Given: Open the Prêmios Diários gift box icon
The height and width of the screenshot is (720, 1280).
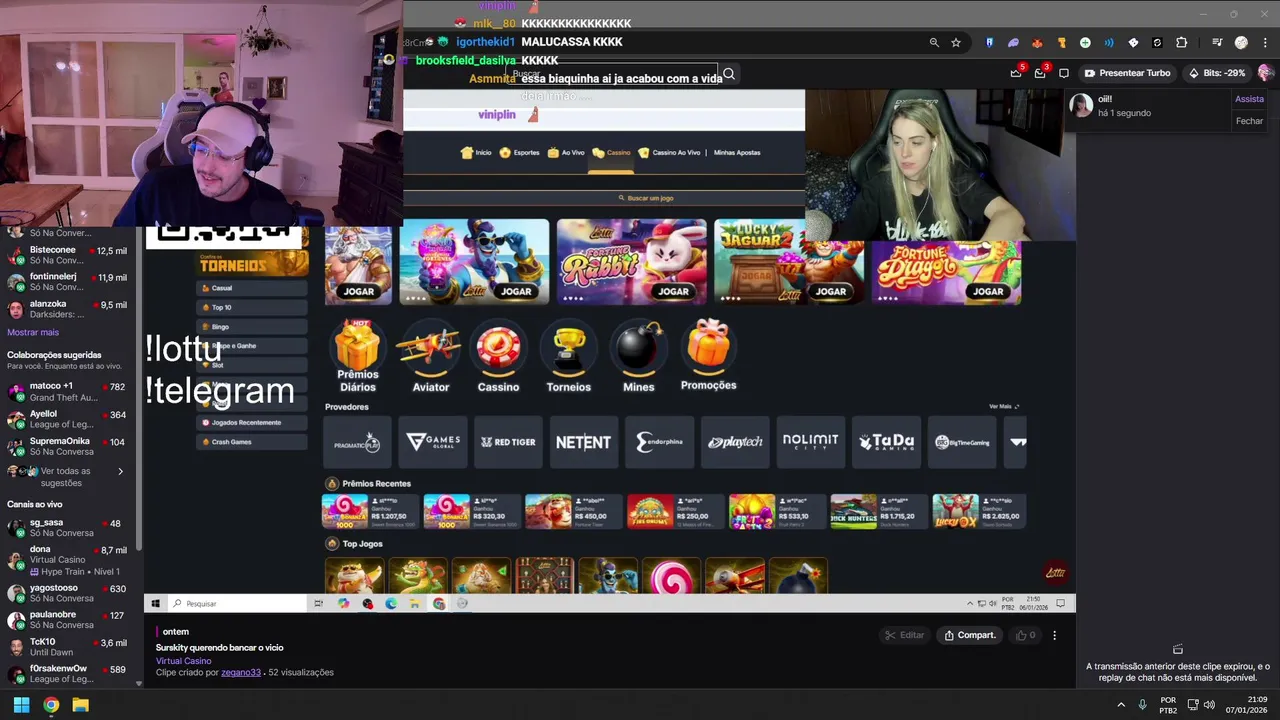Looking at the screenshot, I should click(357, 346).
